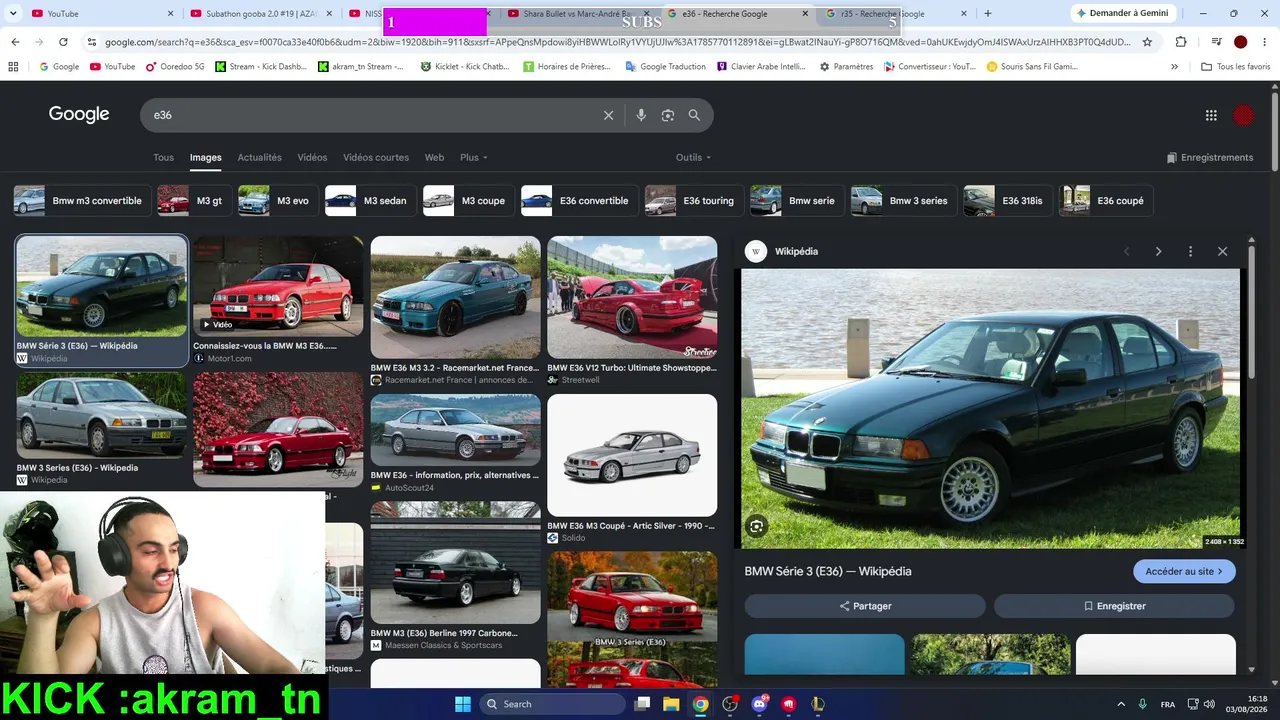Reload the current Google page
Viewport: 1280px width, 720px height.
(x=63, y=42)
